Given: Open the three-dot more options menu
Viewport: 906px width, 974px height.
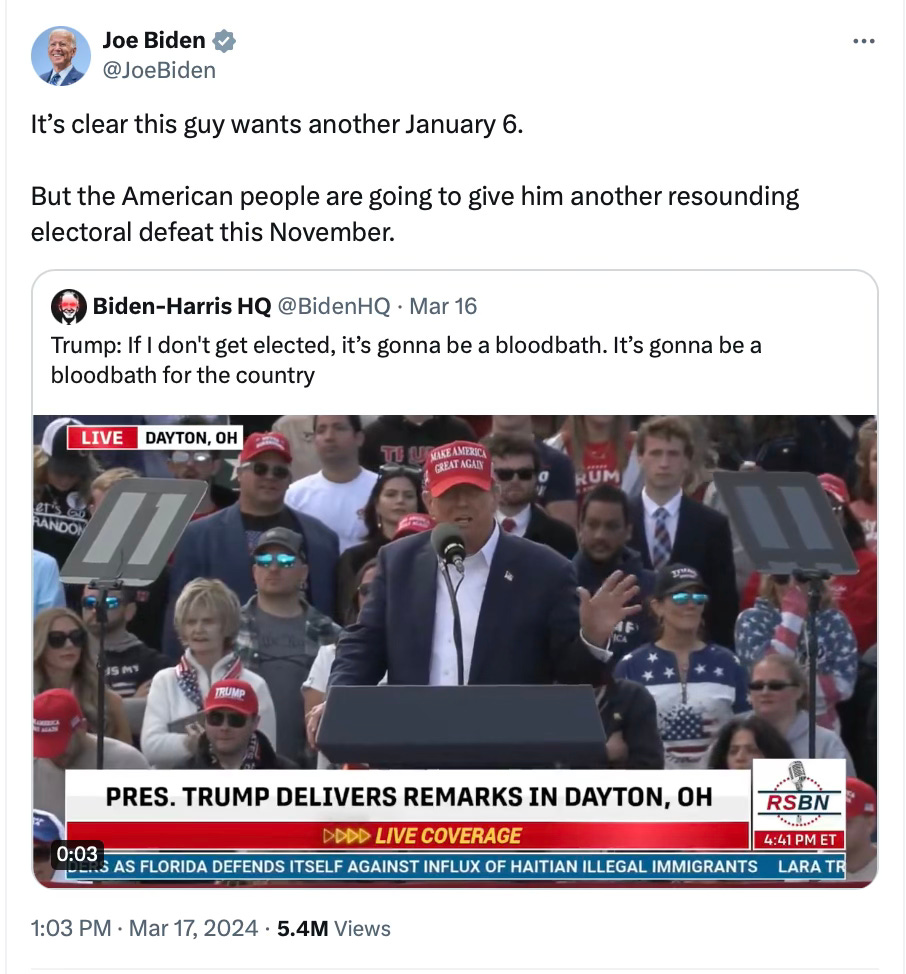Looking at the screenshot, I should (x=864, y=41).
